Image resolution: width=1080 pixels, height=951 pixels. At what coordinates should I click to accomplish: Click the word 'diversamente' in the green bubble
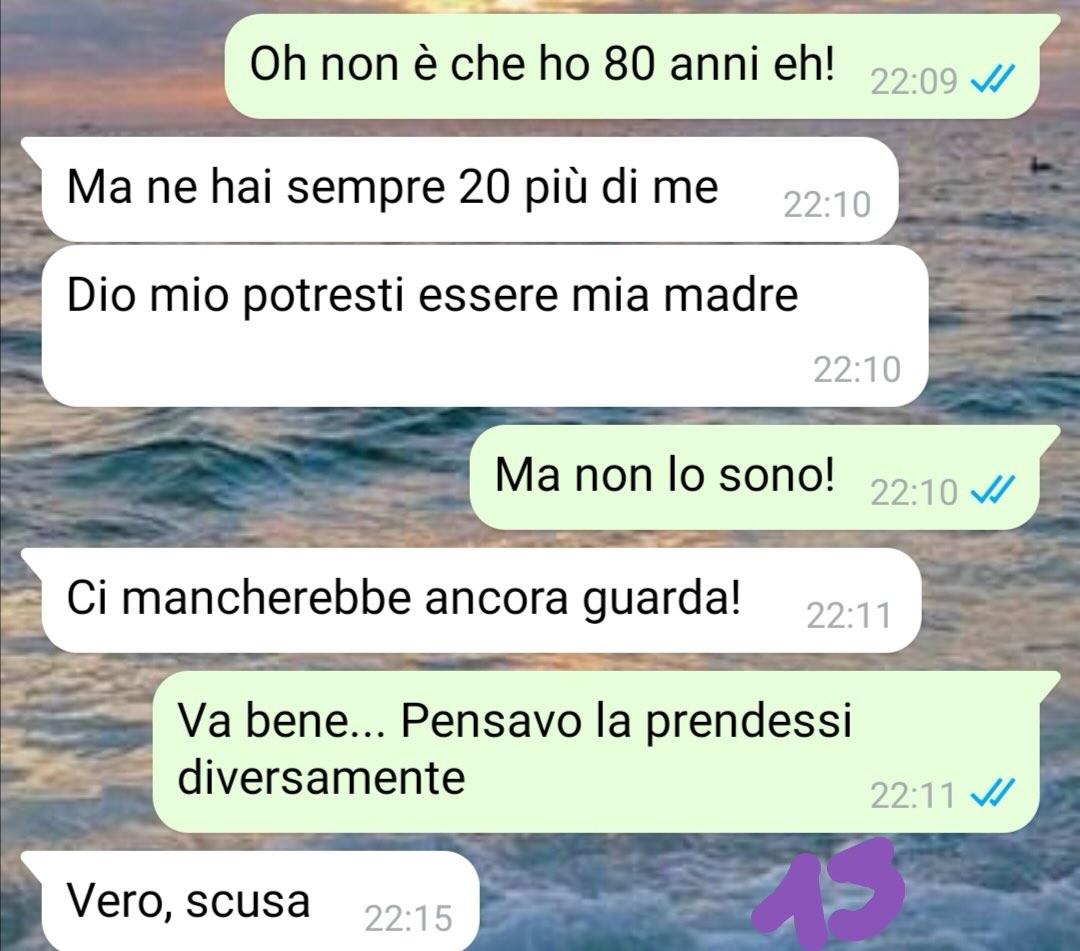pos(322,777)
